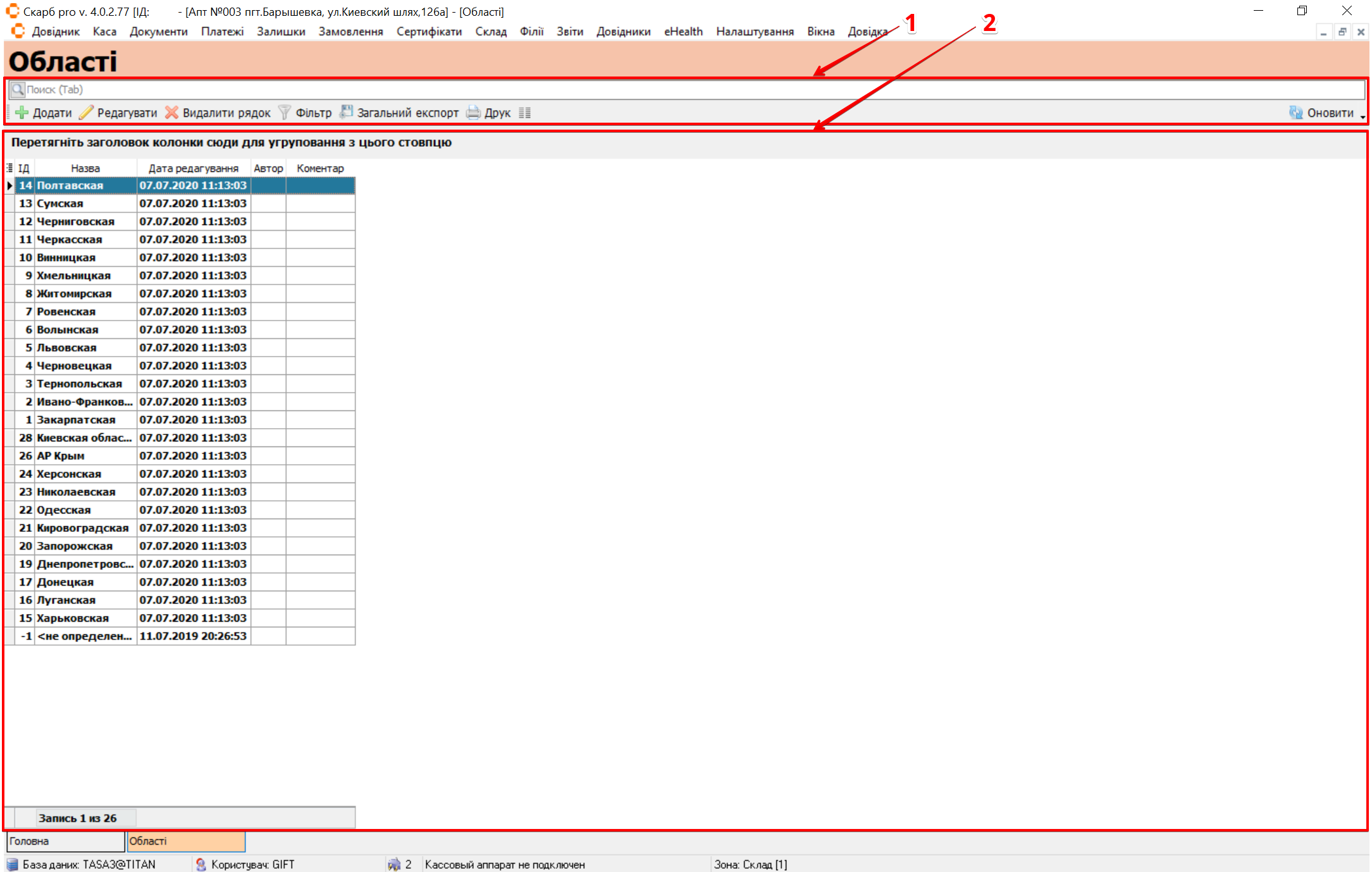Open the eHealth menu
Image resolution: width=1372 pixels, height=872 pixels.
pos(683,32)
